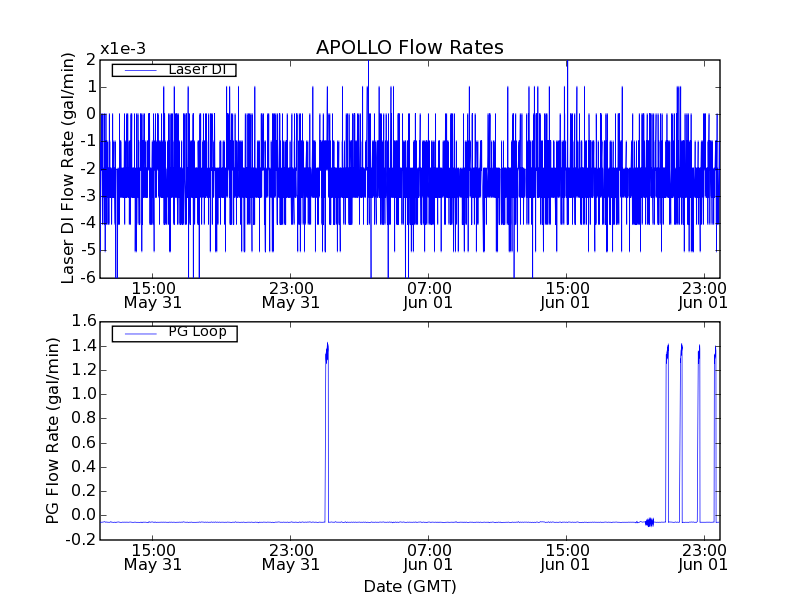Click the PG Flow Rate y-axis label
Viewport: 800px width, 600px height.
click(52, 430)
